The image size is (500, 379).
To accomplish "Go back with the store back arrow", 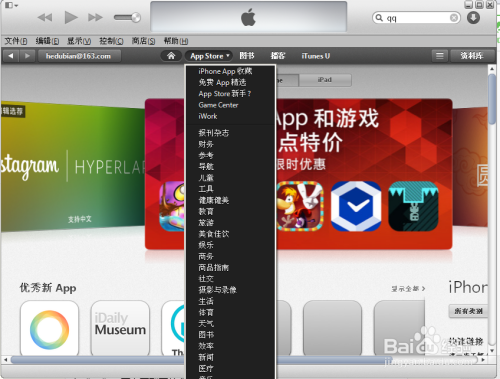I will point(11,56).
